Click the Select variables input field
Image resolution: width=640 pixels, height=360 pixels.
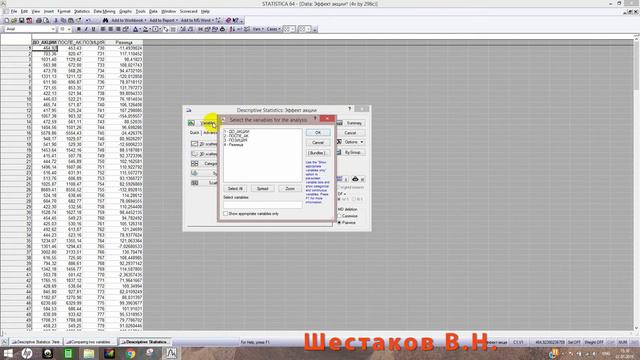coord(263,204)
